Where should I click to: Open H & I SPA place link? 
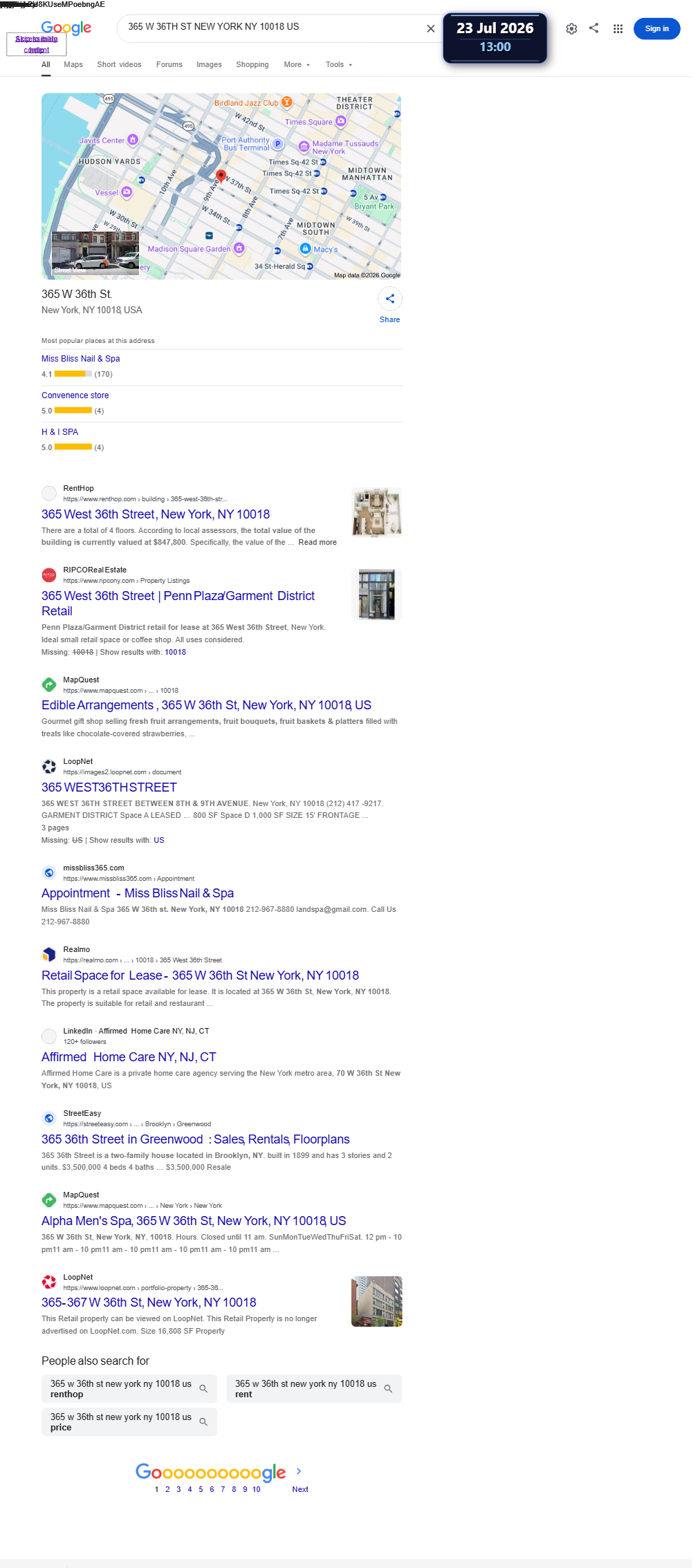59,431
